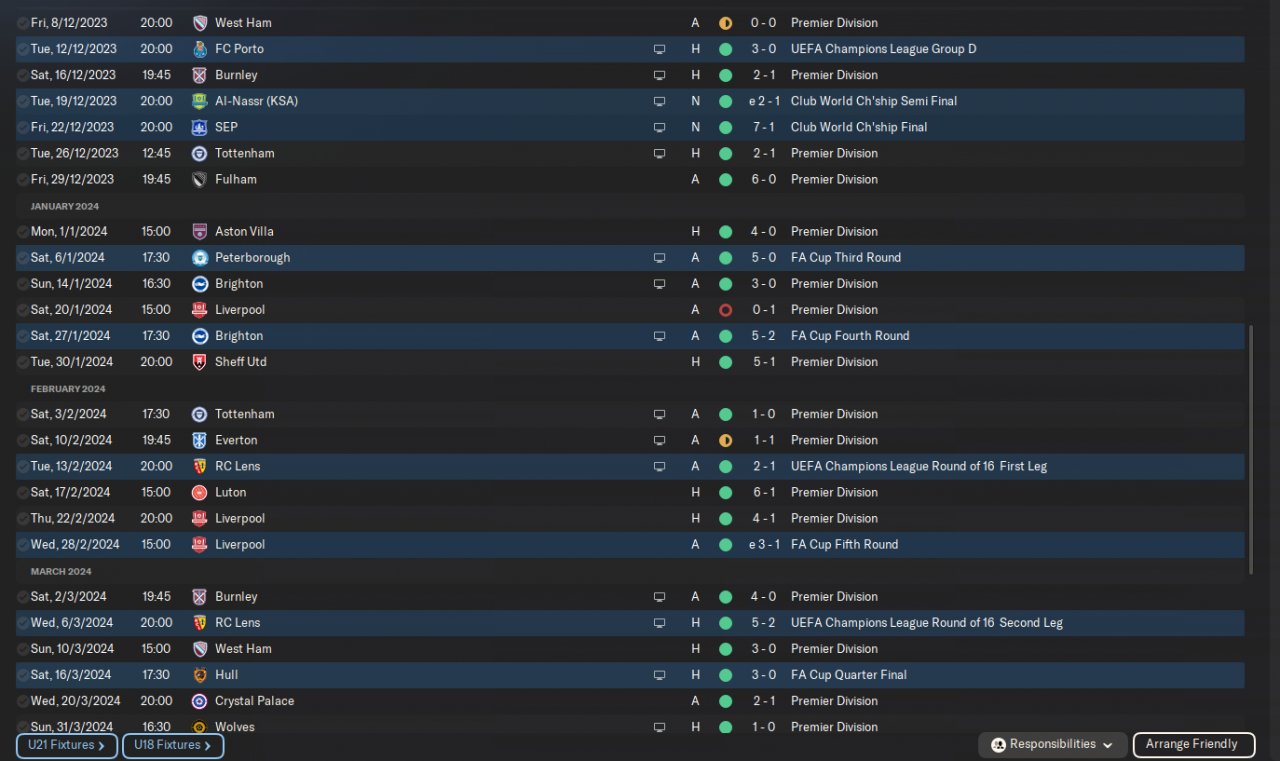Image resolution: width=1280 pixels, height=761 pixels.
Task: Expand the U21 Fixtures view
Action: [66, 745]
